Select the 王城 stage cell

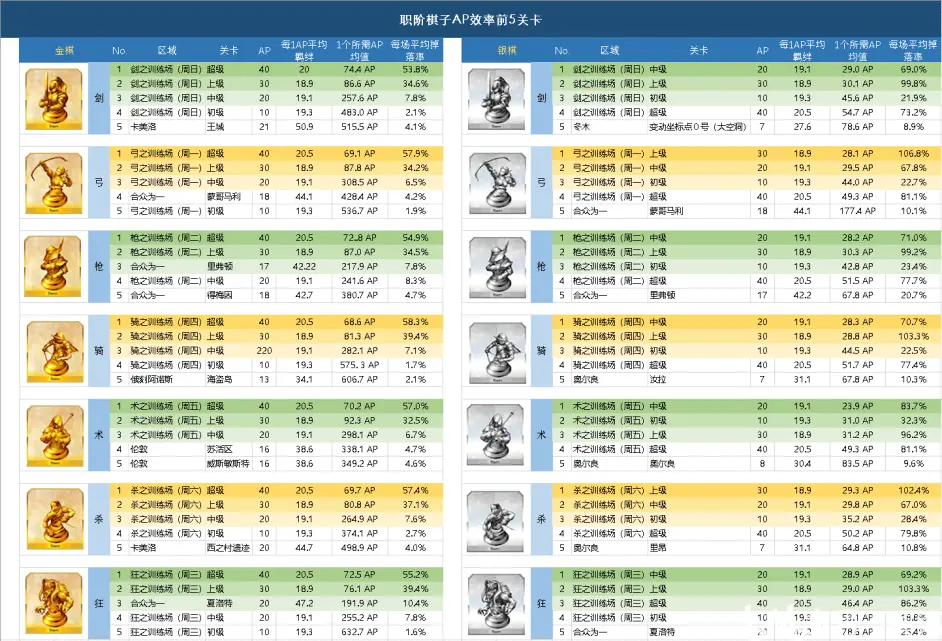(215, 127)
